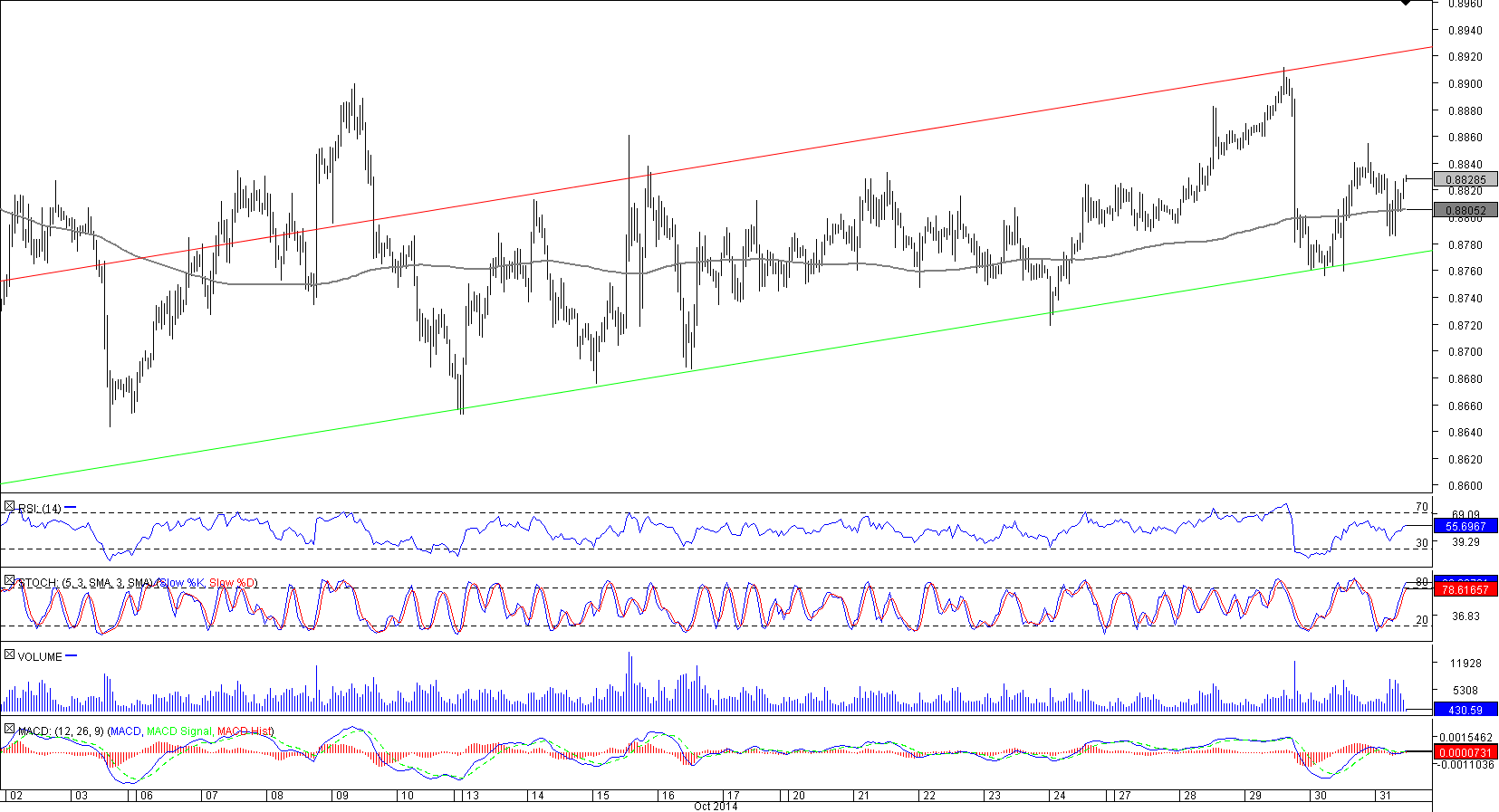Click the stochastic value tag 78.61657
Screen dimensions: 1499x812
[1465, 589]
